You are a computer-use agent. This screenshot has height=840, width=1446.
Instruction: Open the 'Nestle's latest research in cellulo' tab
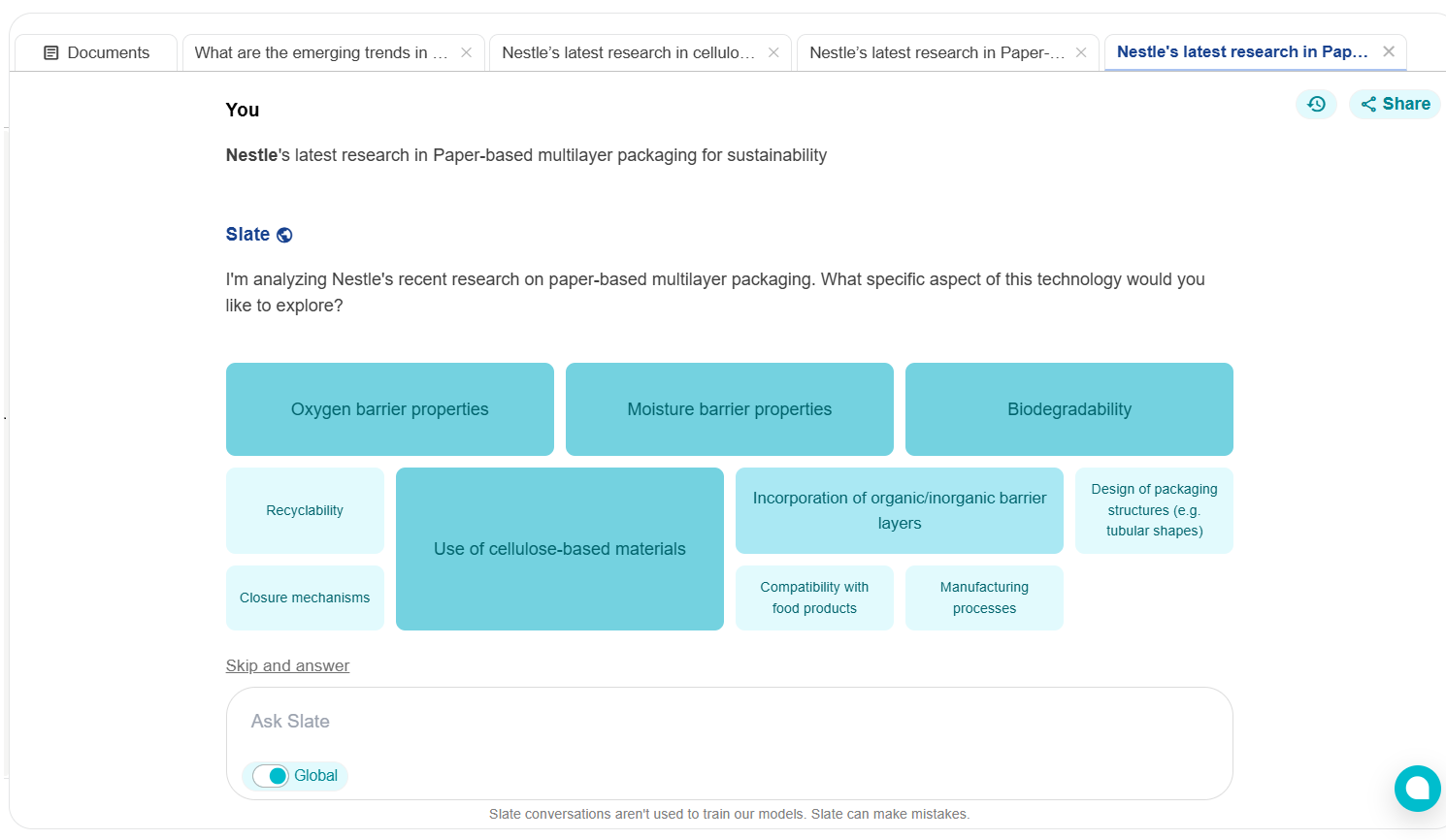click(x=628, y=52)
